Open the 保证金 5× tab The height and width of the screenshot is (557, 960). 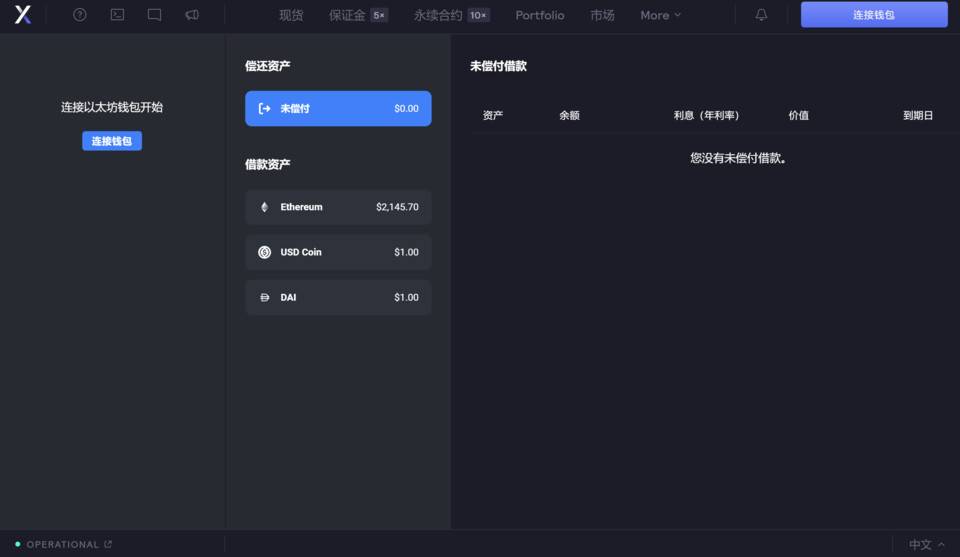coord(357,15)
